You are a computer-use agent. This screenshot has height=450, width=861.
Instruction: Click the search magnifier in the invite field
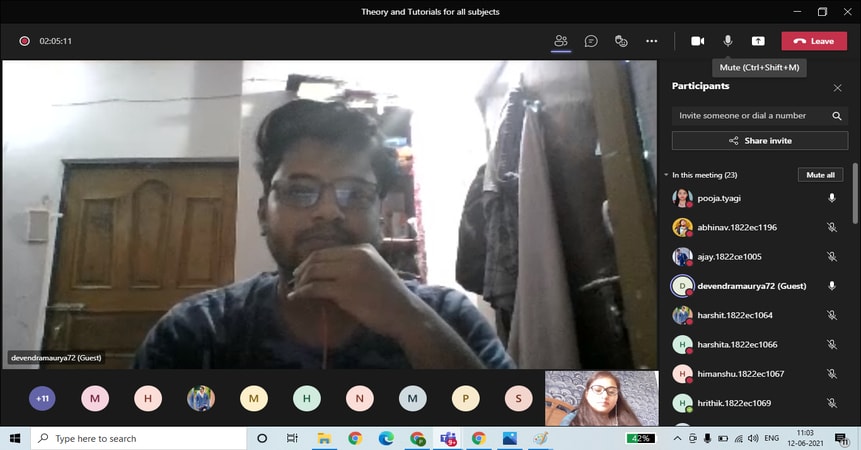837,116
